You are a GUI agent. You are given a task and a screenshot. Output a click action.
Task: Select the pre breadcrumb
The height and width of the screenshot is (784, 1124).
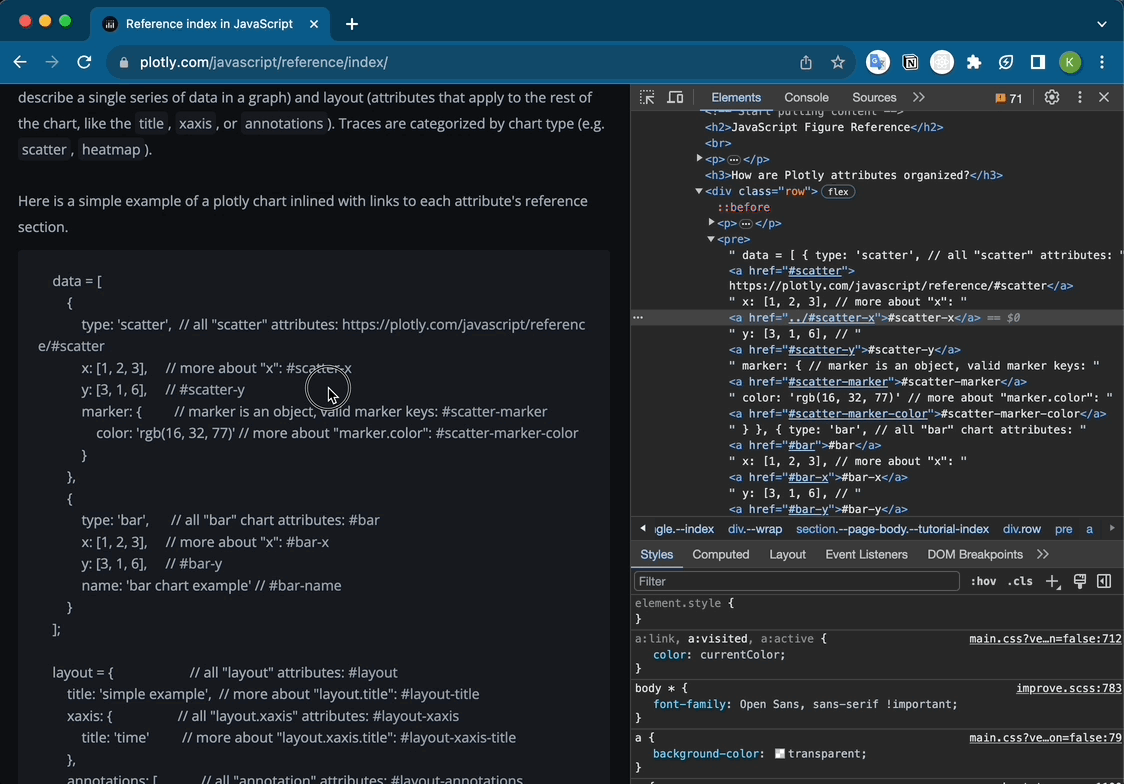click(1063, 529)
